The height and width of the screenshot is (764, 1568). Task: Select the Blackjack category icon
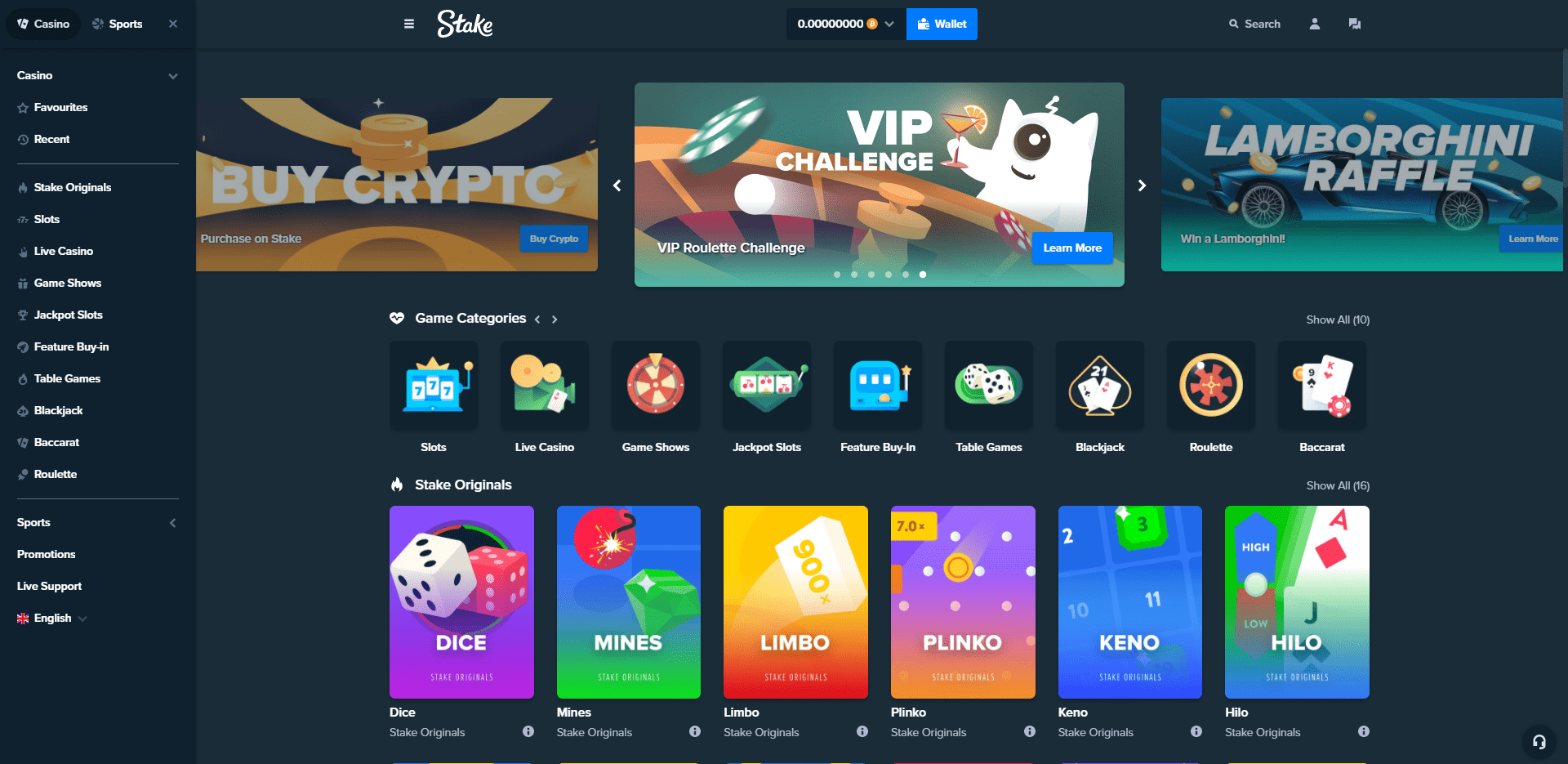(1100, 385)
